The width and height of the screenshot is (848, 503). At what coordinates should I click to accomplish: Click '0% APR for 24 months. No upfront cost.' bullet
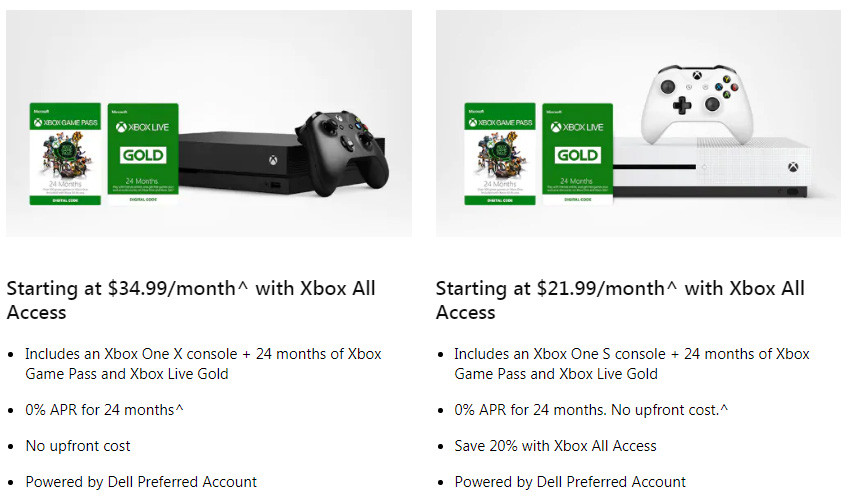(591, 410)
